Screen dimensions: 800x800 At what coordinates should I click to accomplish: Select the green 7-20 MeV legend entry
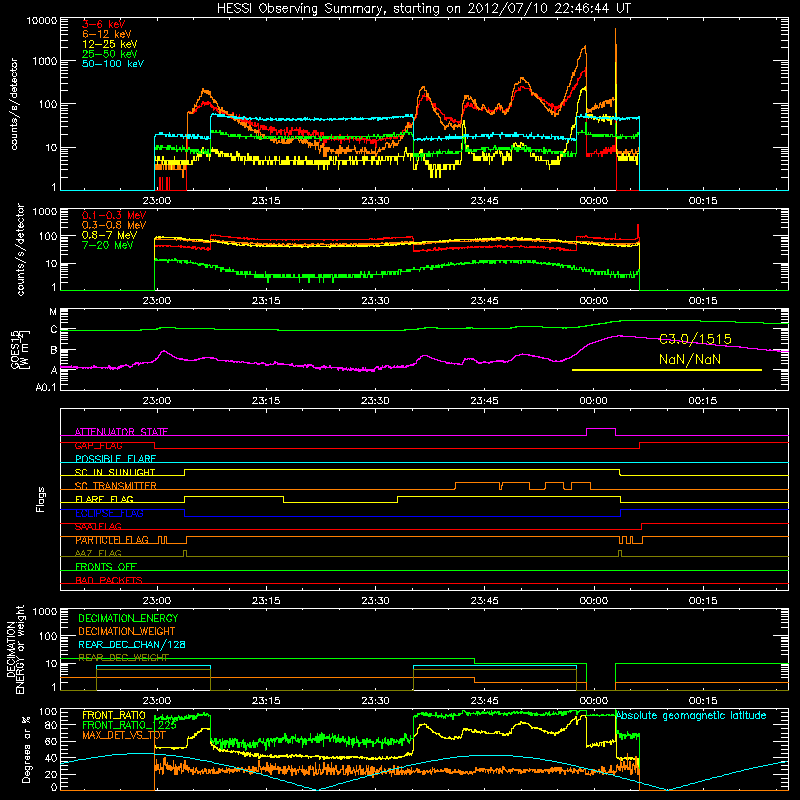point(107,245)
